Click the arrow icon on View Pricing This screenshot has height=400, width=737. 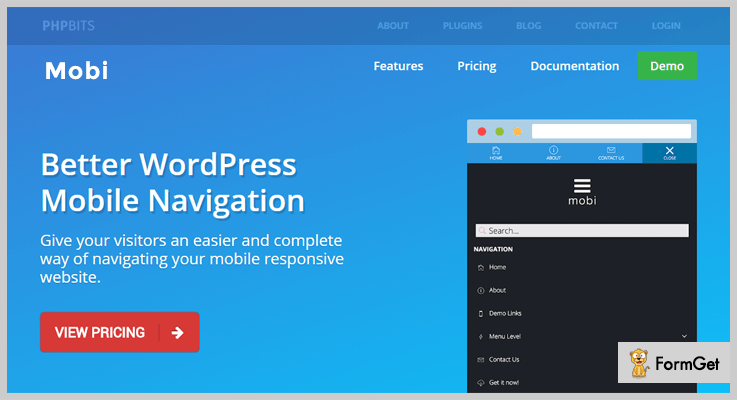[x=177, y=333]
